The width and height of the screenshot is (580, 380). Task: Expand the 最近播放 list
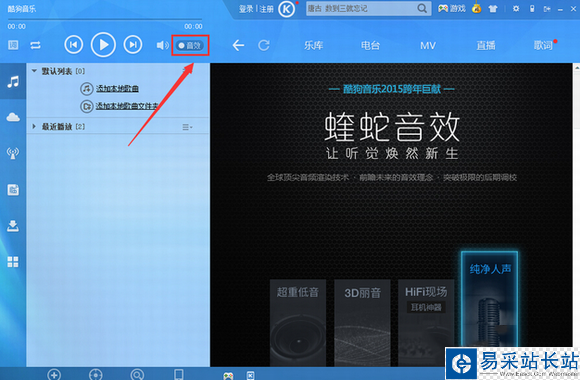(x=34, y=127)
